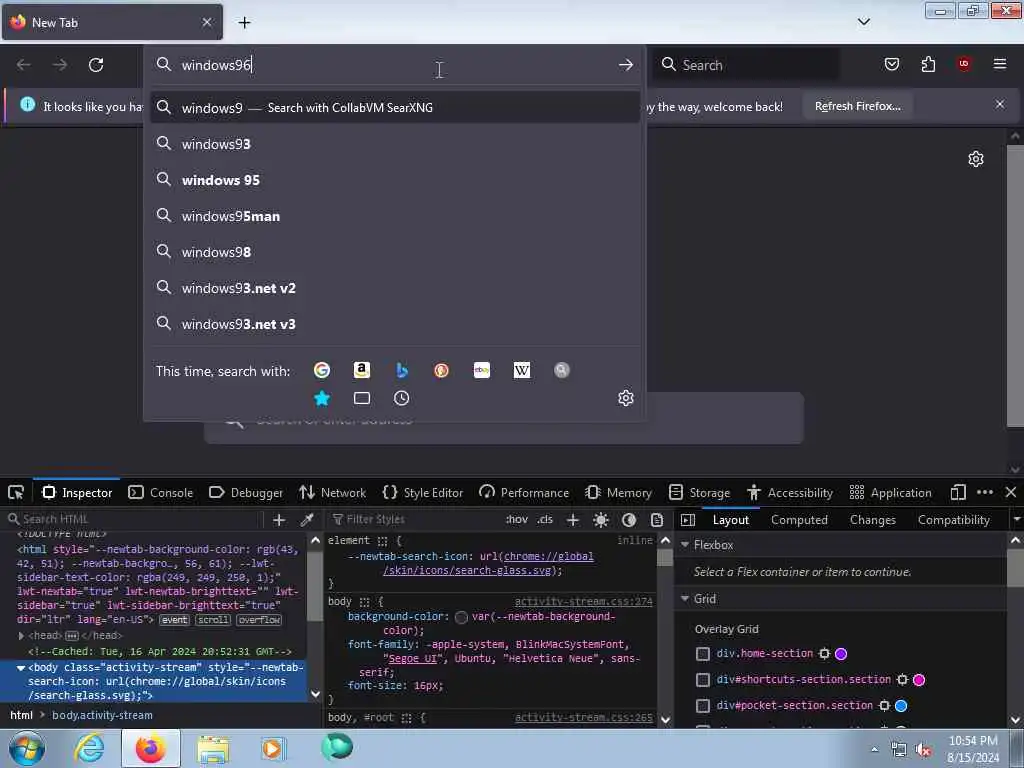Open devtools more options (three dots)
Screen dimensions: 1024x768
[x=985, y=492]
